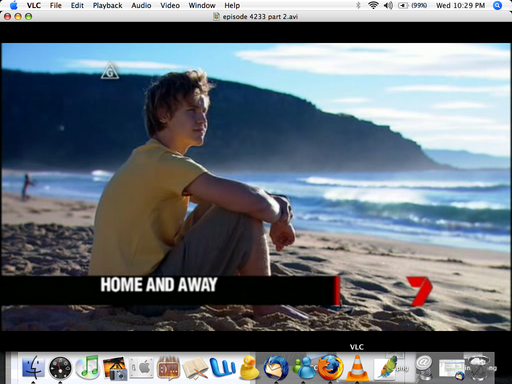Viewport: 512px width, 384px height.
Task: Click the VLC cone icon in Dock
Action: tap(357, 368)
